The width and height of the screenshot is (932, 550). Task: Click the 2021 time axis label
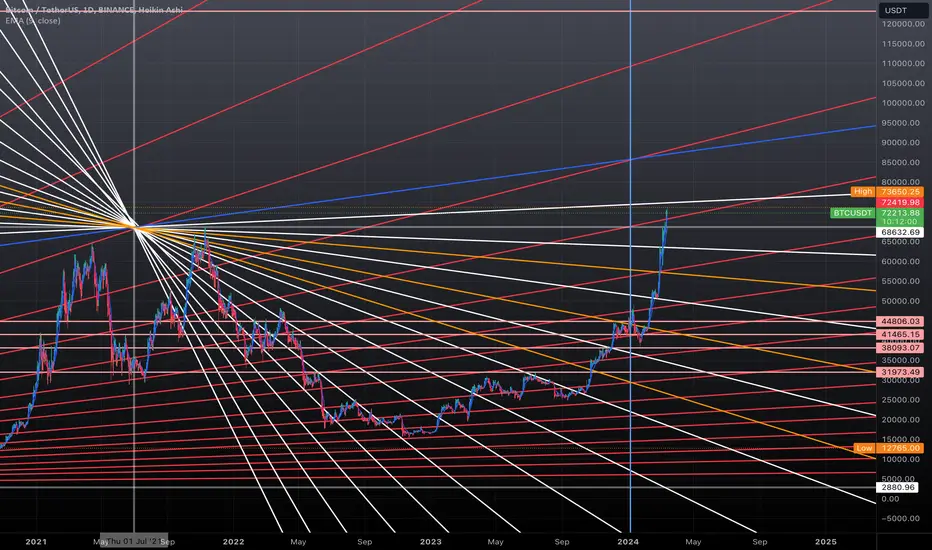coord(36,542)
